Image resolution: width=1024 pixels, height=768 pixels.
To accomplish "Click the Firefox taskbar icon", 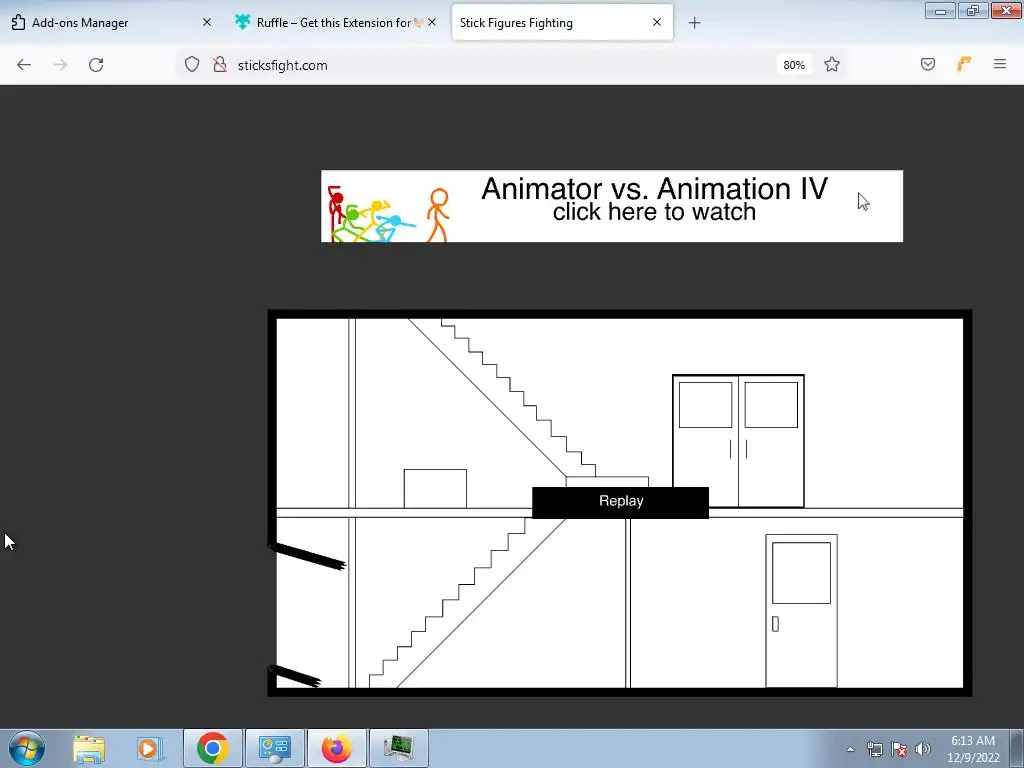I will click(x=336, y=748).
